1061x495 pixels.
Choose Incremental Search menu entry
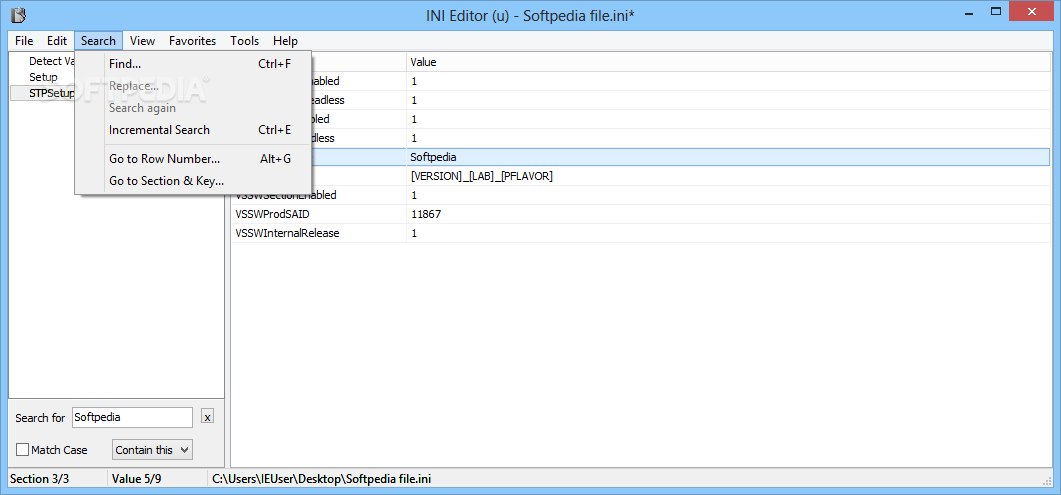tap(193, 130)
